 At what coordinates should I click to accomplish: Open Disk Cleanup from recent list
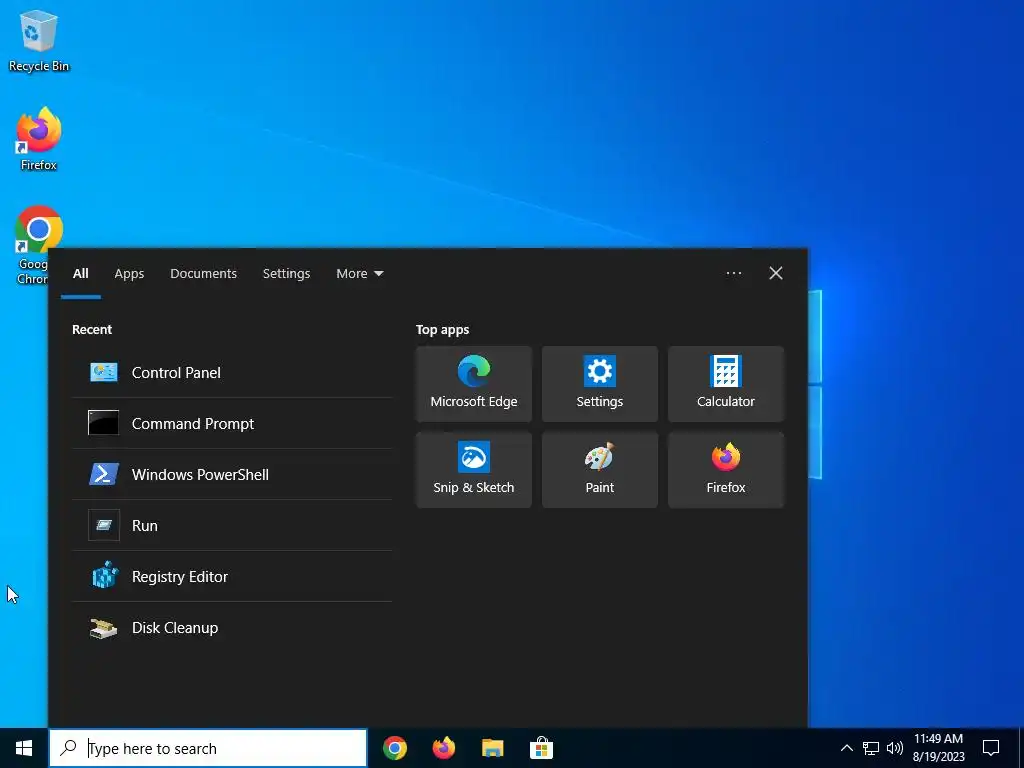point(232,628)
